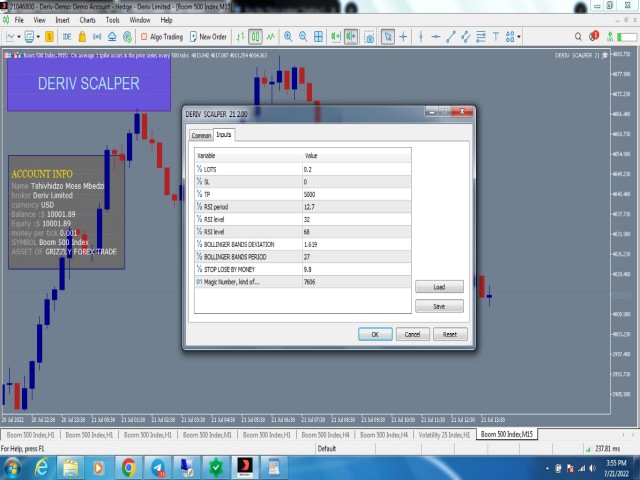
Task: Edit BOLLINGER BANDS PERIOD value 27
Action: click(356, 257)
